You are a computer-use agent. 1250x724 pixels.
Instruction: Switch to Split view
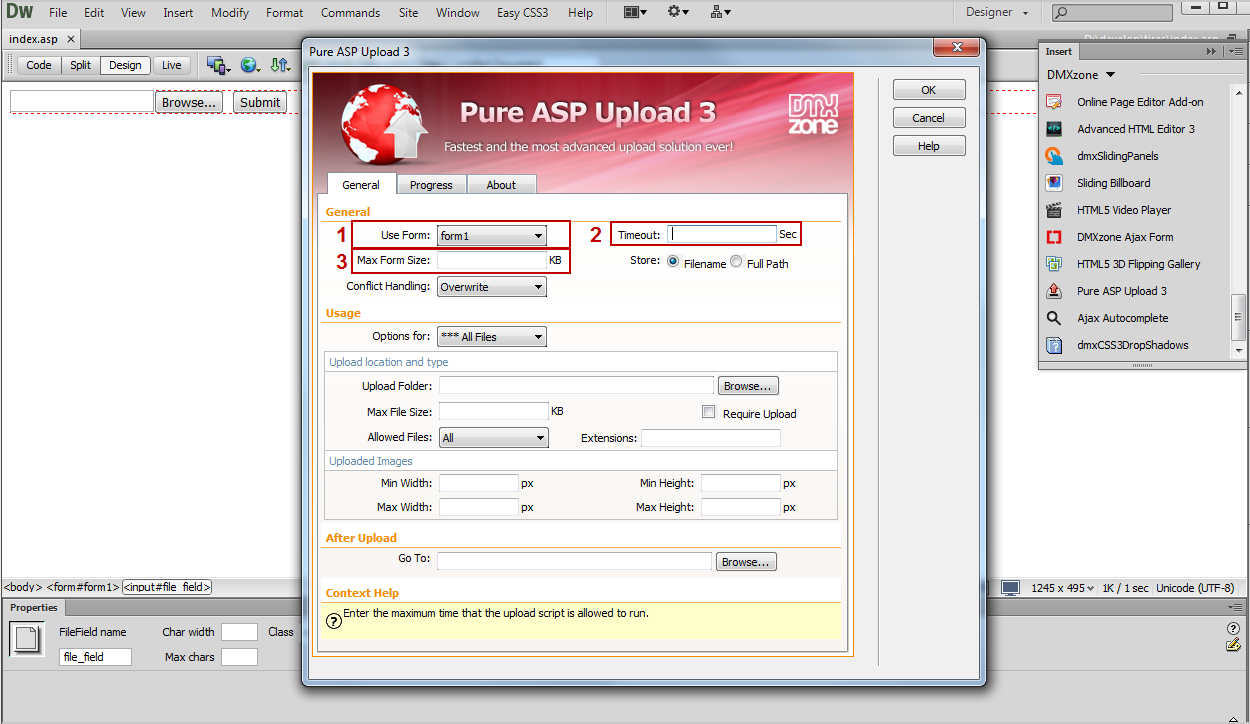[x=81, y=65]
